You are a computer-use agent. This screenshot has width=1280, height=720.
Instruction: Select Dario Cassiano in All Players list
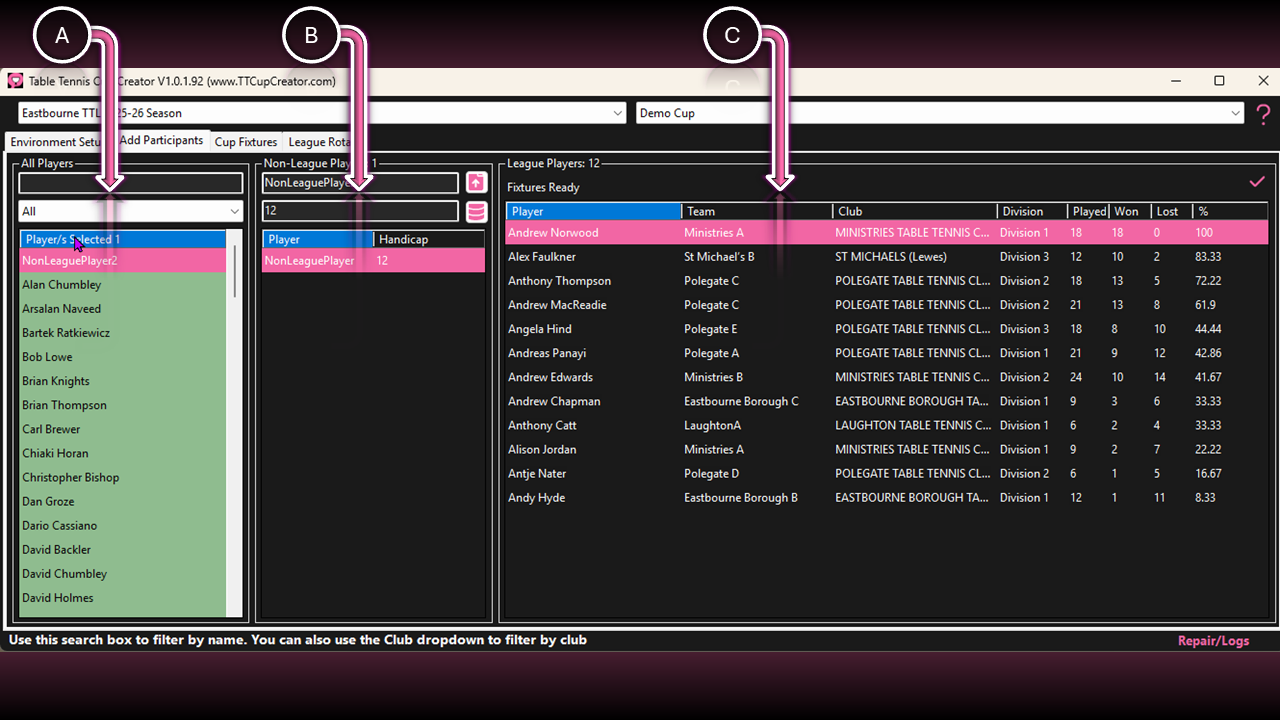[123, 525]
